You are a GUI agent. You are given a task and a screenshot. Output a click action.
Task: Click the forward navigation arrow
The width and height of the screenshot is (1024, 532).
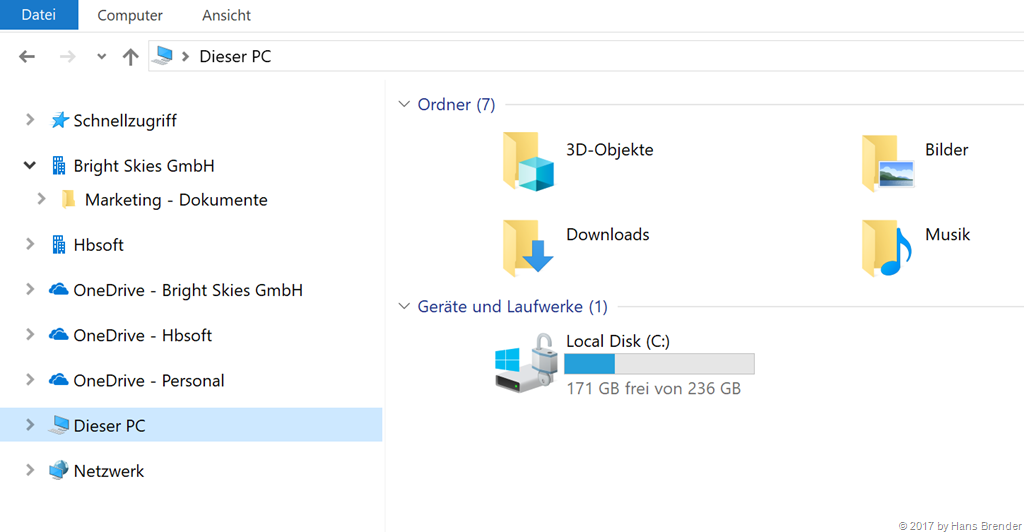point(68,57)
